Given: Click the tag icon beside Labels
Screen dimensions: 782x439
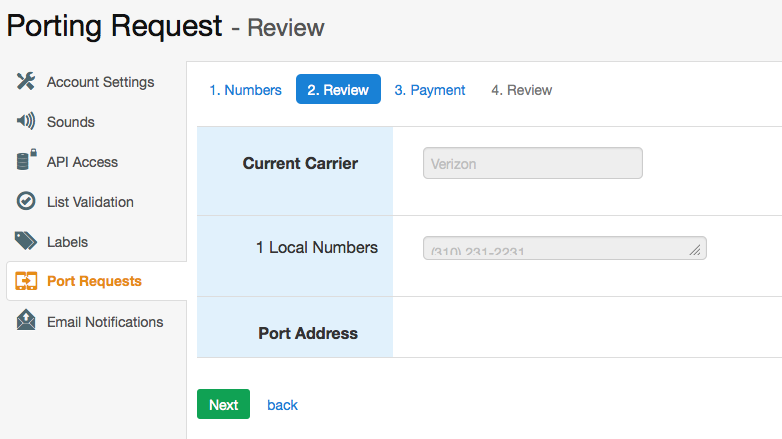Looking at the screenshot, I should [x=26, y=242].
